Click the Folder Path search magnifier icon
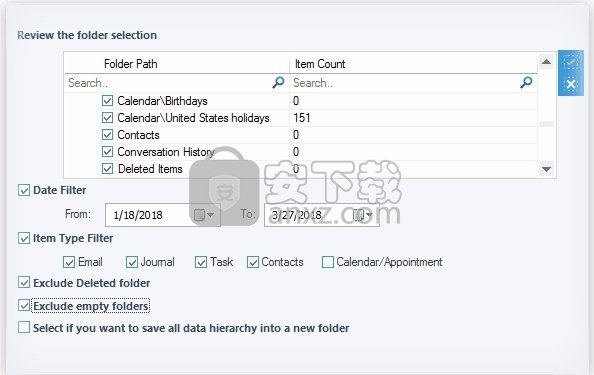The width and height of the screenshot is (594, 375). pos(278,82)
